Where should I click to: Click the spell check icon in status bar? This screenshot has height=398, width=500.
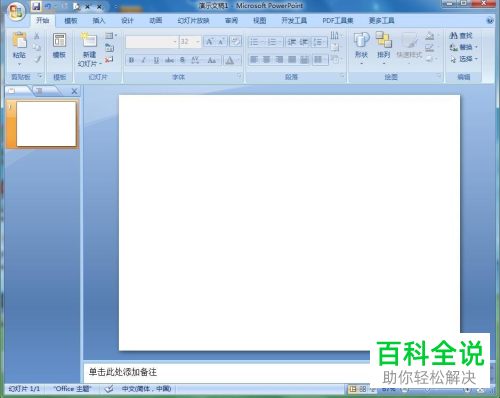109,389
